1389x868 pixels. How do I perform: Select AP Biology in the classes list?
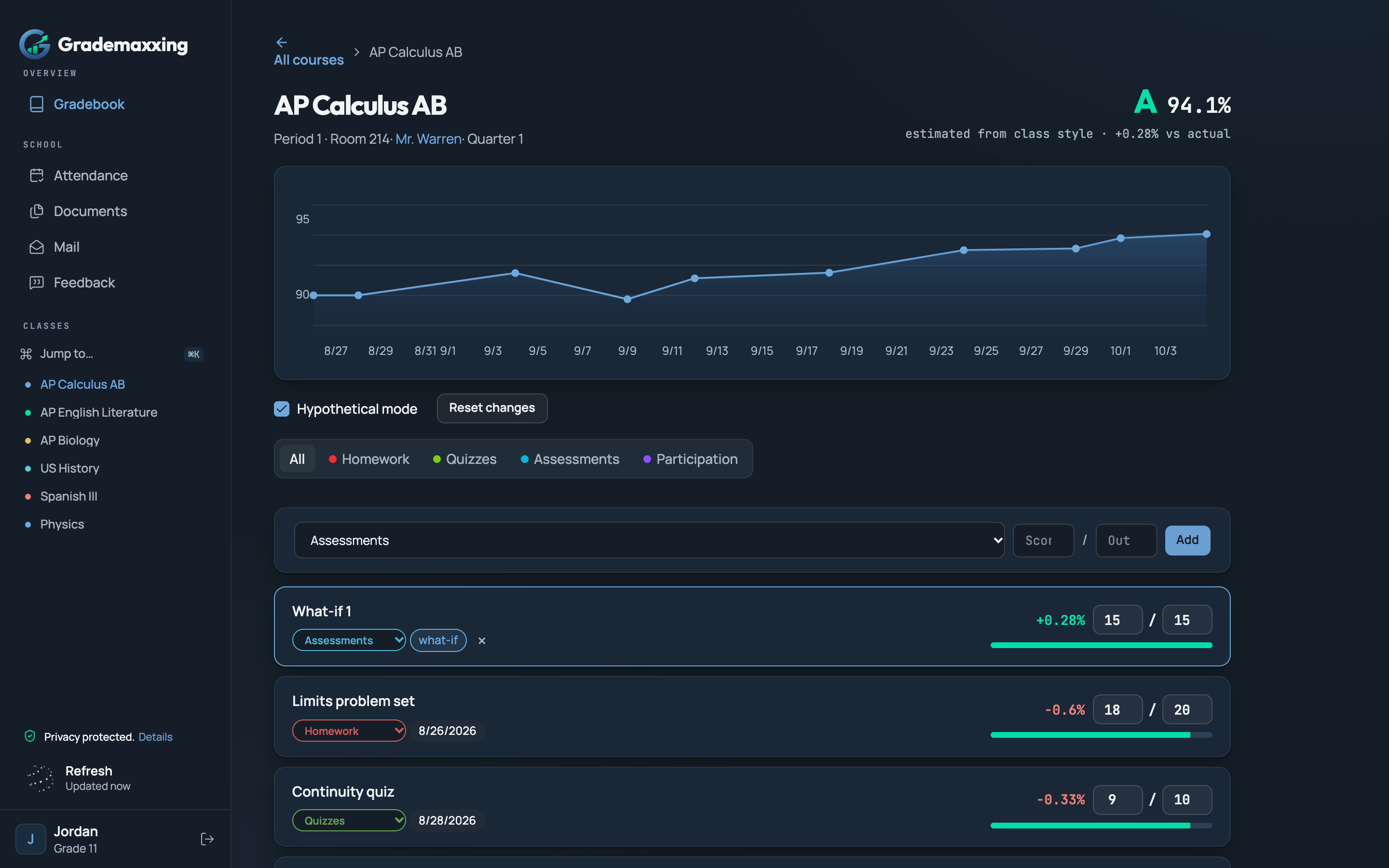69,440
